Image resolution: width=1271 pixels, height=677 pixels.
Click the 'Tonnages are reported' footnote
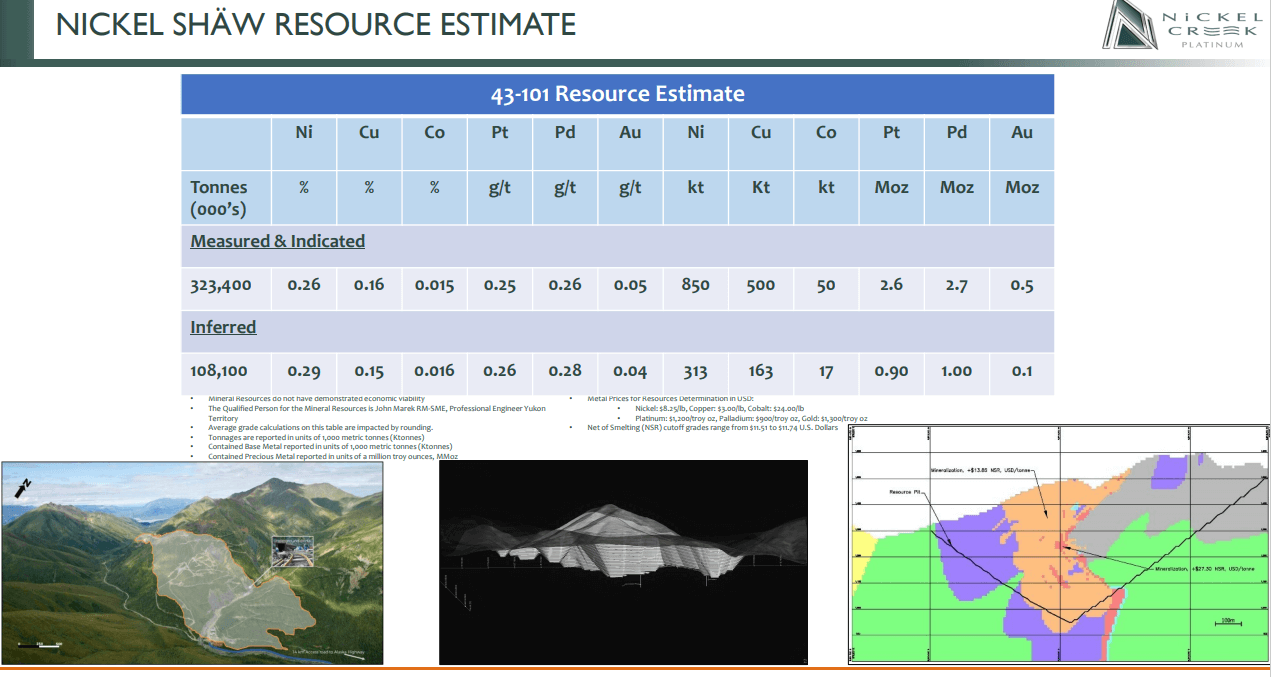tap(316, 437)
